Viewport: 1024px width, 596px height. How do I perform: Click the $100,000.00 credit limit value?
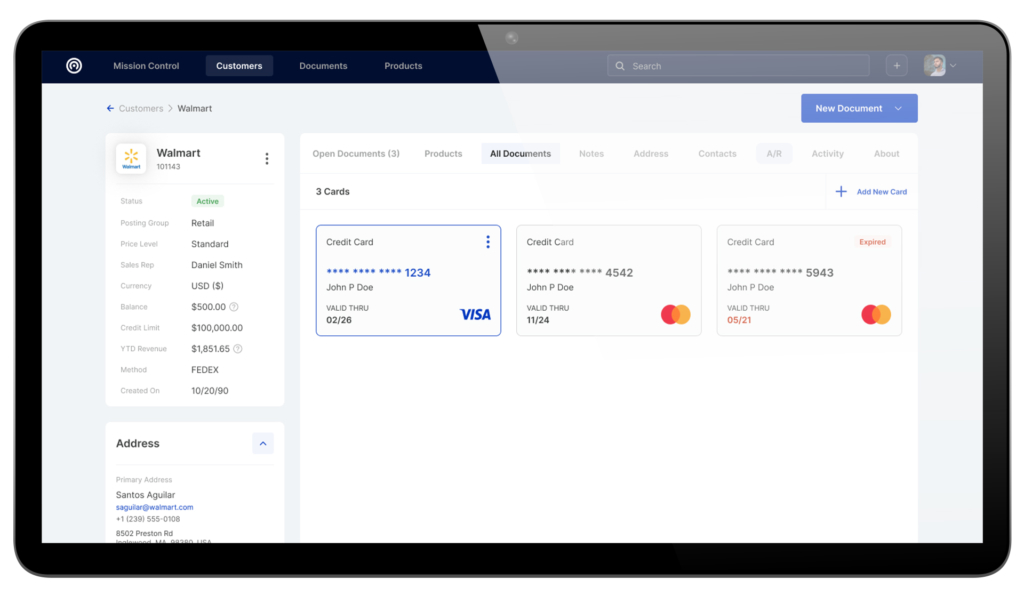point(217,328)
